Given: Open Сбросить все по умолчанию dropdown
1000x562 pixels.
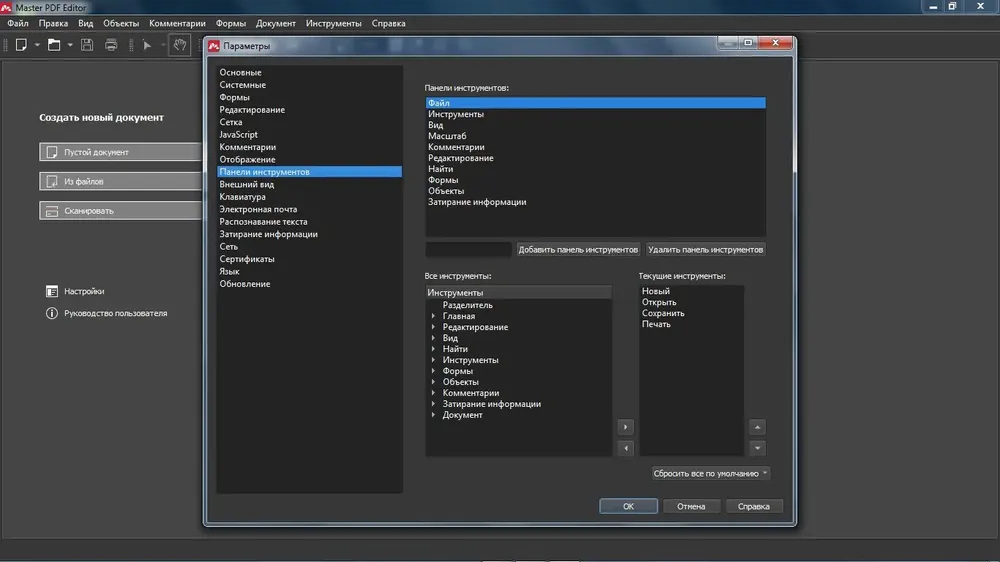Looking at the screenshot, I should (x=710, y=473).
